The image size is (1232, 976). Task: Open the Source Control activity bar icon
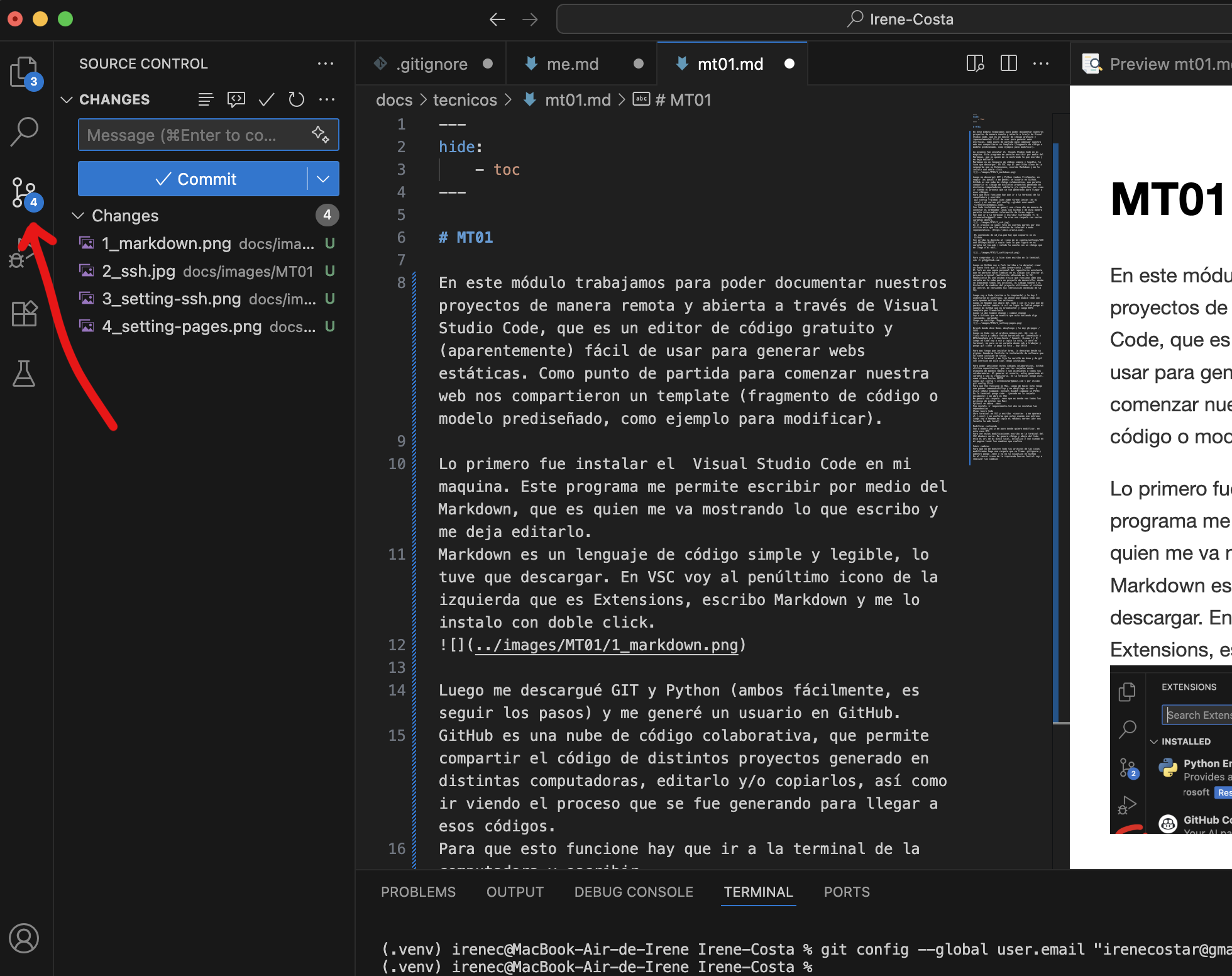coord(25,193)
